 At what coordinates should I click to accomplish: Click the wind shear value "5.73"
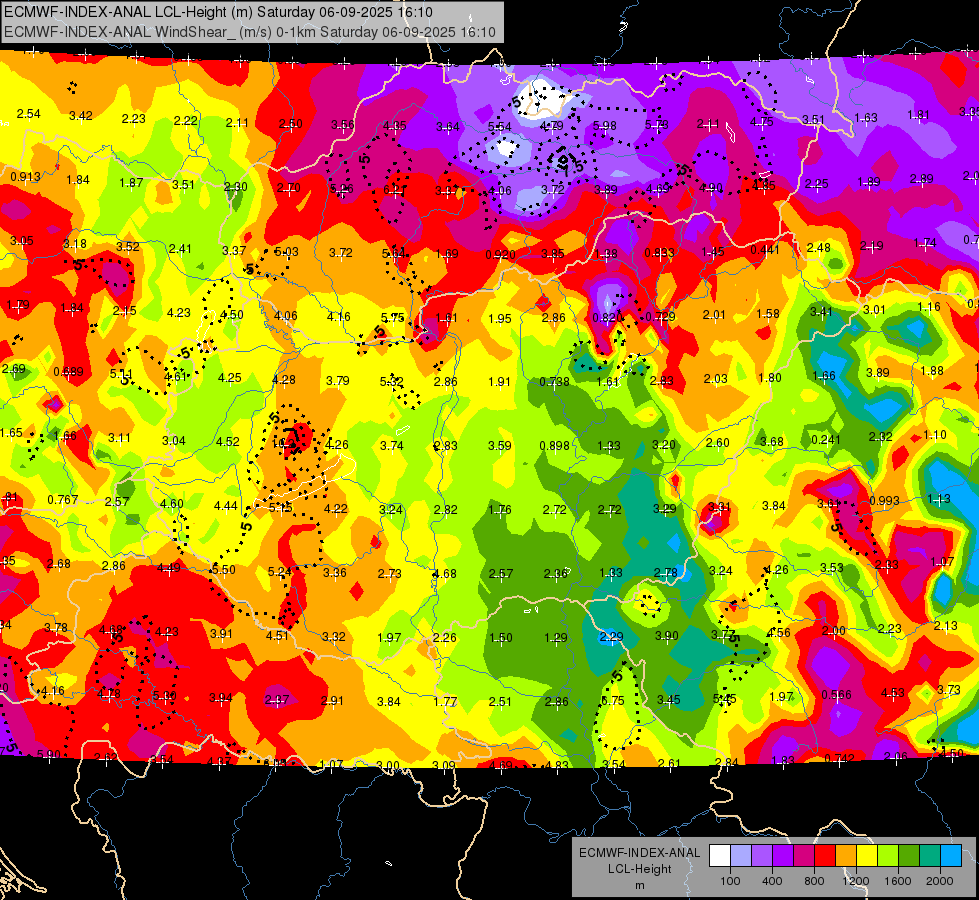point(656,125)
